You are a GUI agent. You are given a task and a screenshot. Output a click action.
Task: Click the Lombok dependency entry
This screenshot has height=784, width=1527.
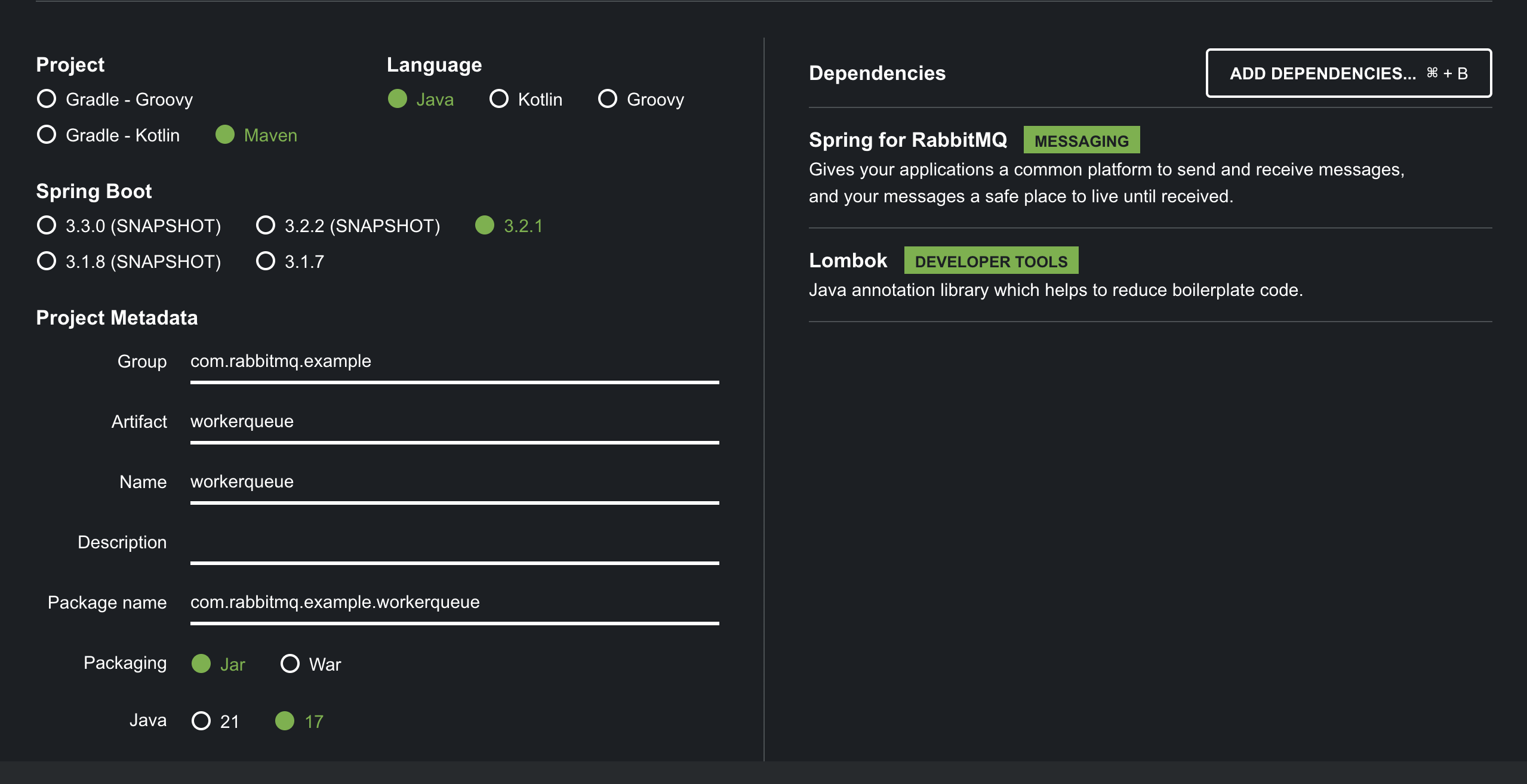pos(848,261)
